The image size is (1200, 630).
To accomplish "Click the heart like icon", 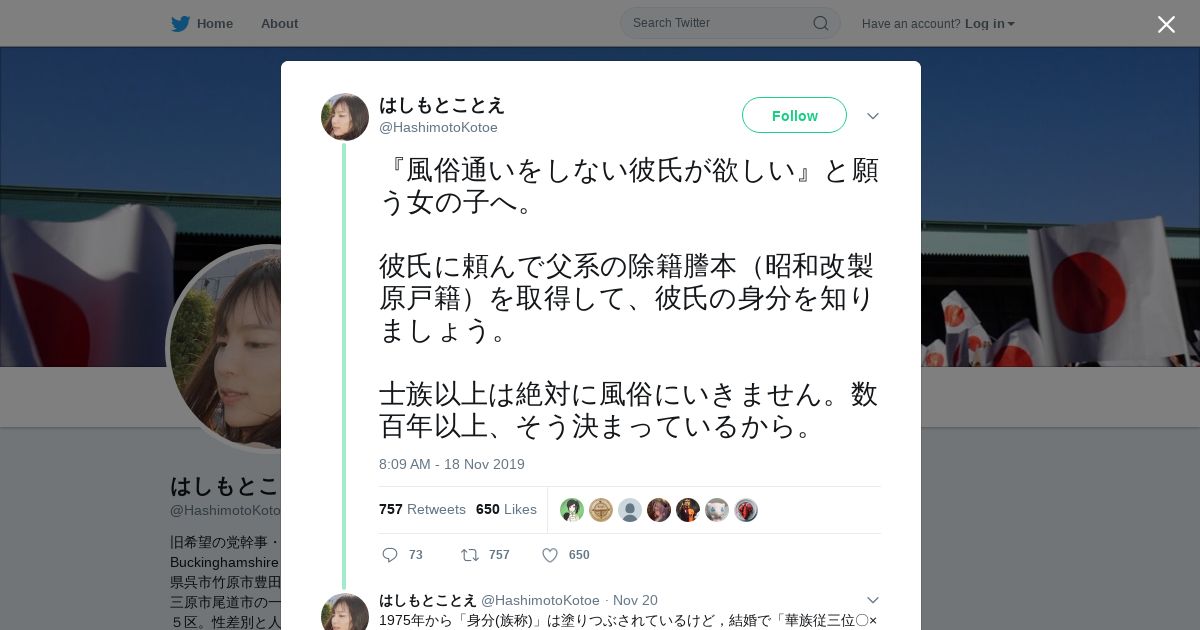I will (550, 555).
